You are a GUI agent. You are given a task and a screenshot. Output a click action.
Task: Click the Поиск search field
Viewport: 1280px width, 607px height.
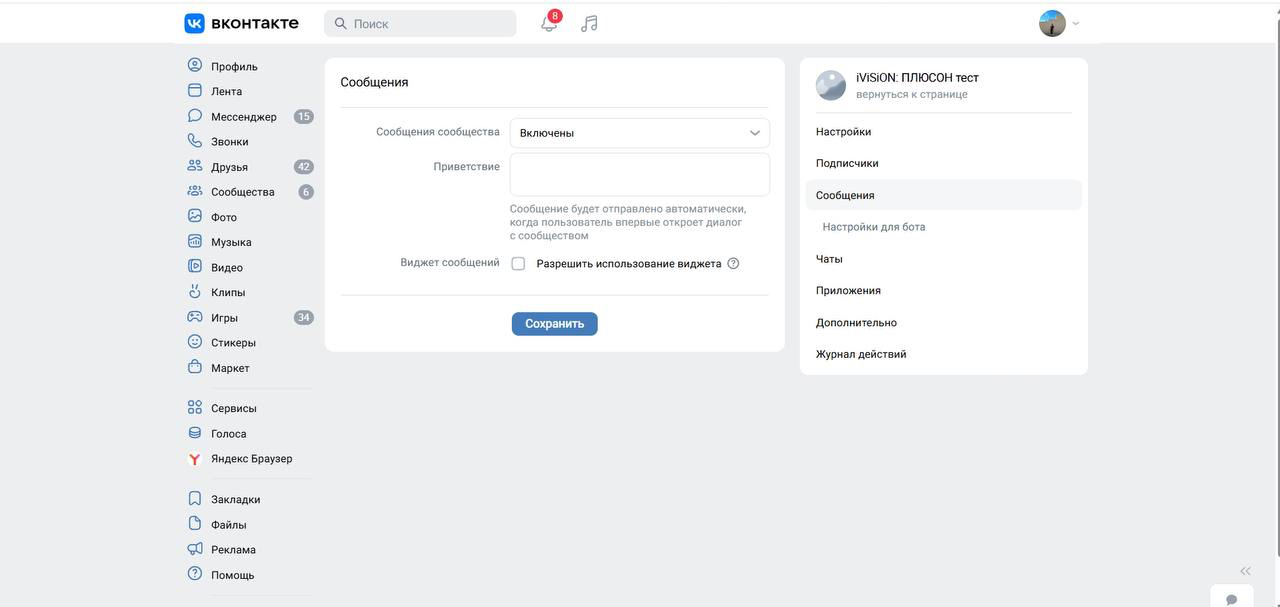[x=420, y=23]
